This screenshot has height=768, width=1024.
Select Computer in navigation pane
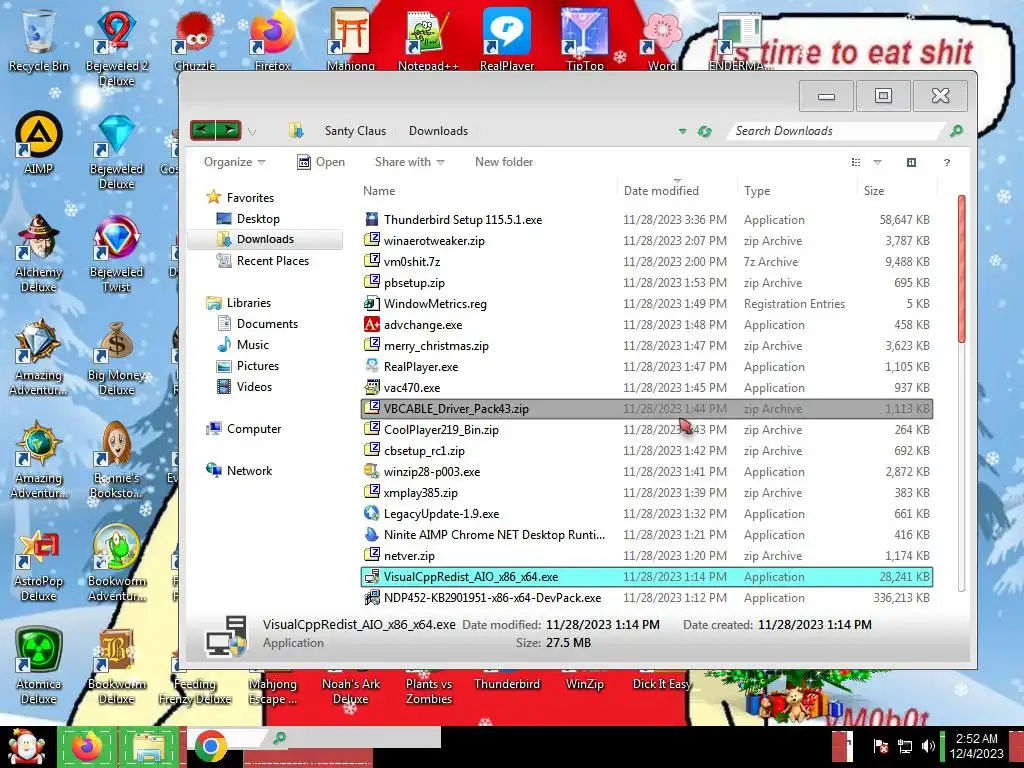pos(244,429)
